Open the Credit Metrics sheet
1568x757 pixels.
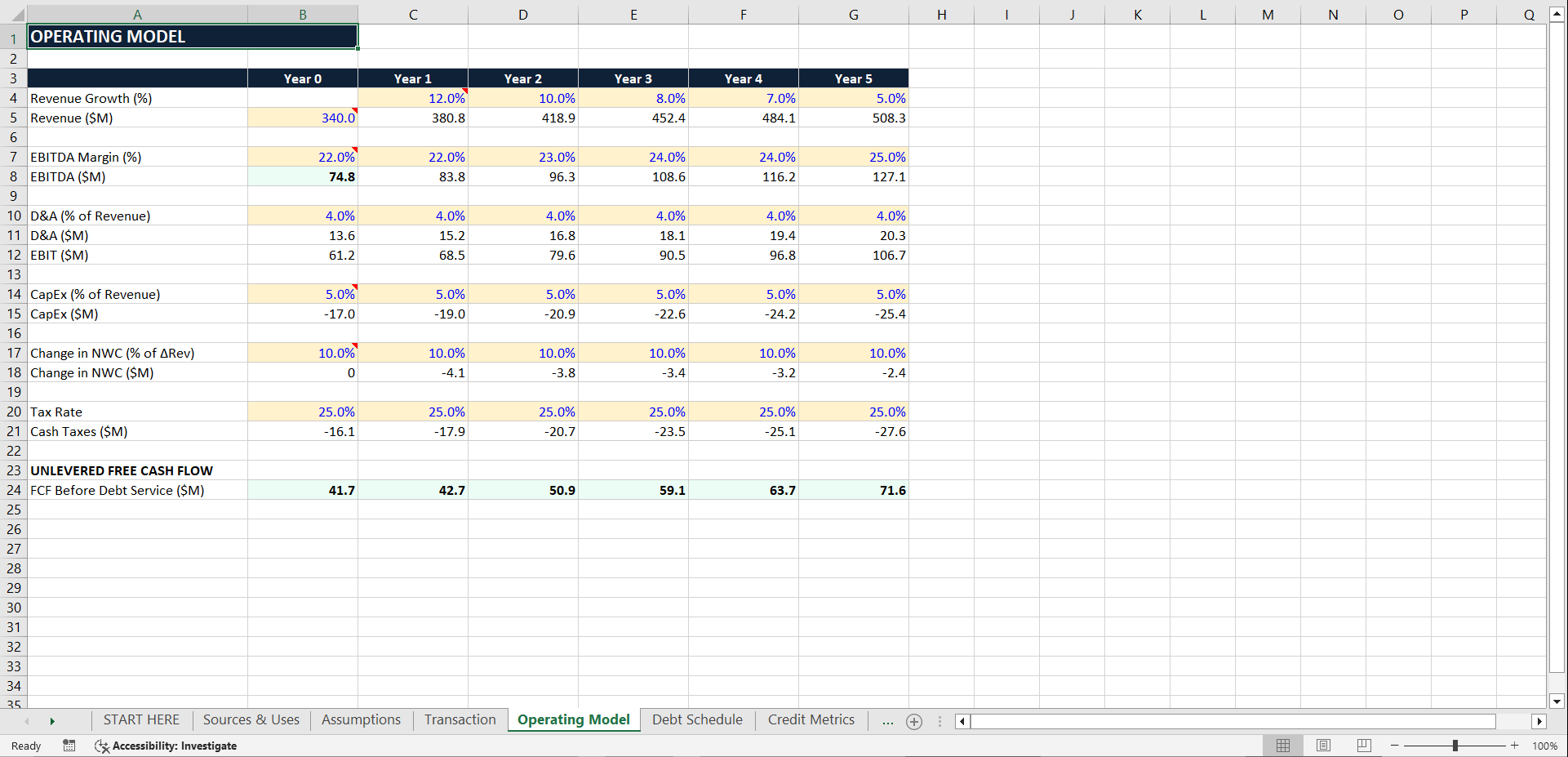[810, 719]
